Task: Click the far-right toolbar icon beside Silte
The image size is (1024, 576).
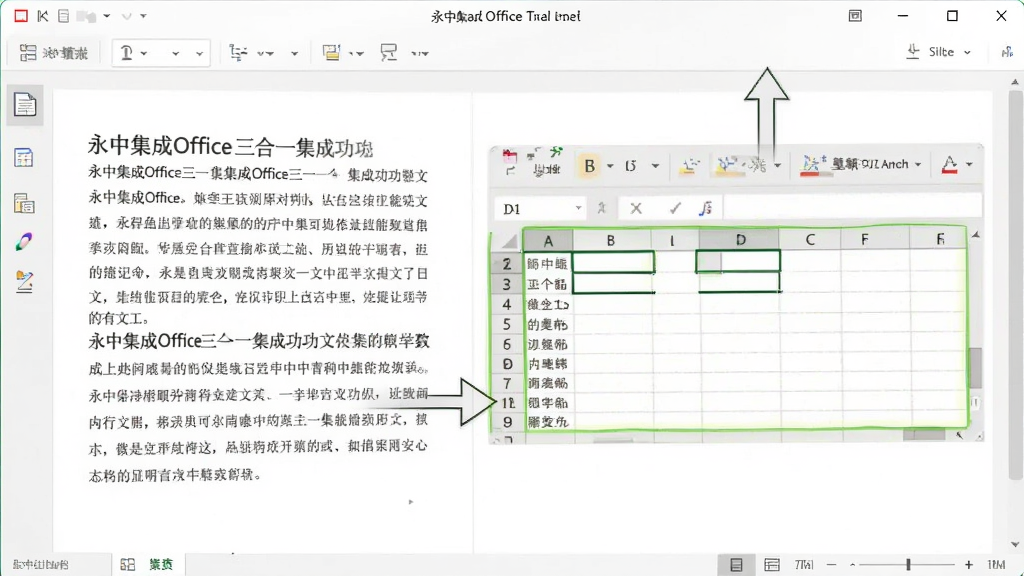Action: [1008, 52]
